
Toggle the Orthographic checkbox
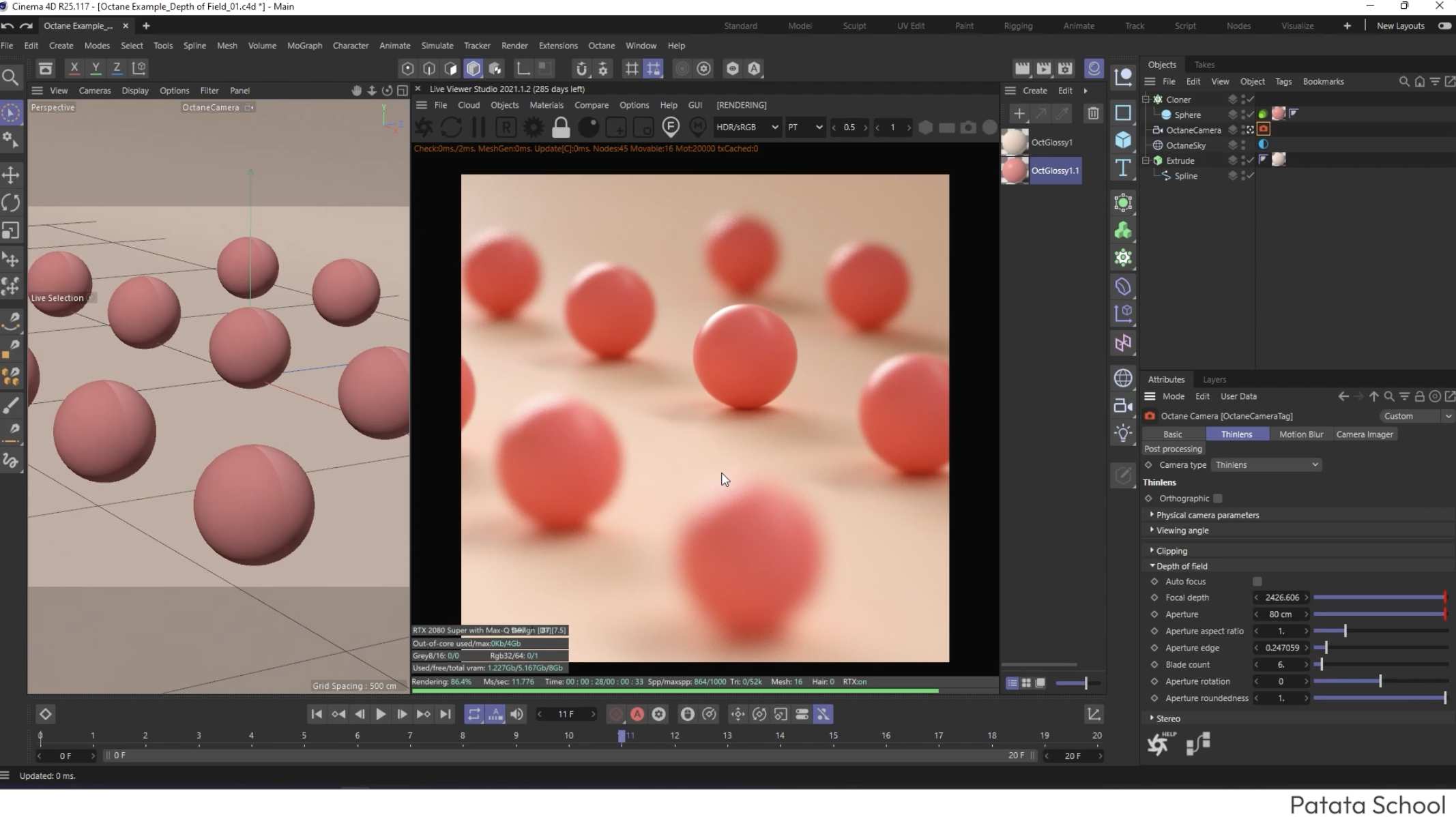(x=1218, y=499)
